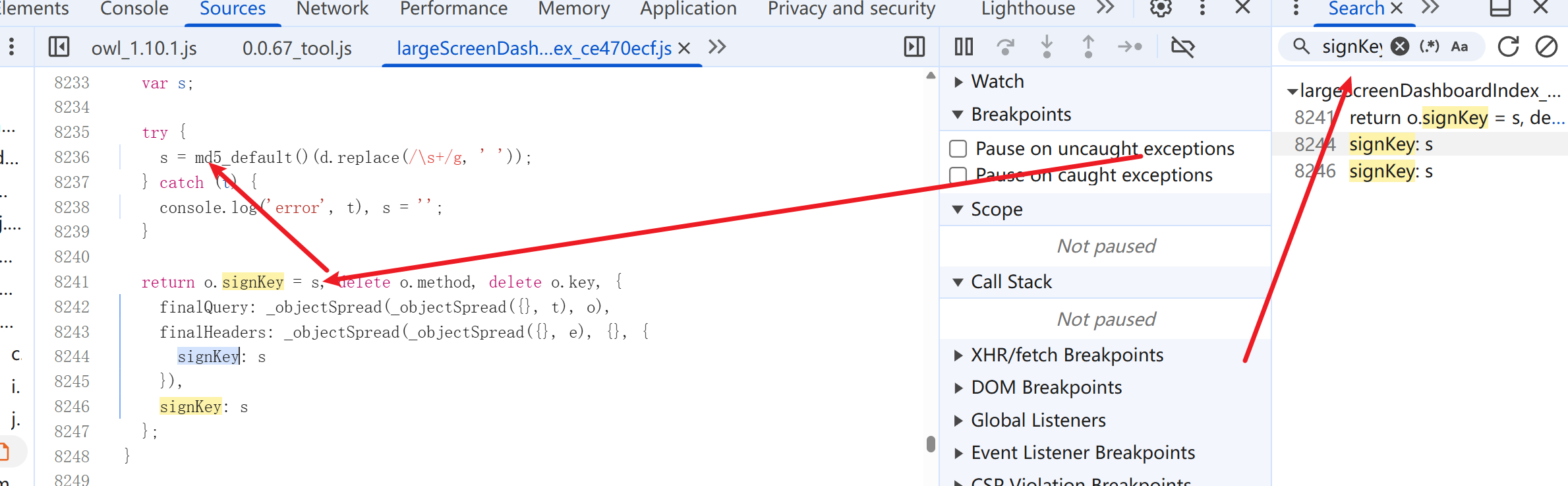
Task: Pause script execution with the pause icon
Action: (x=964, y=47)
